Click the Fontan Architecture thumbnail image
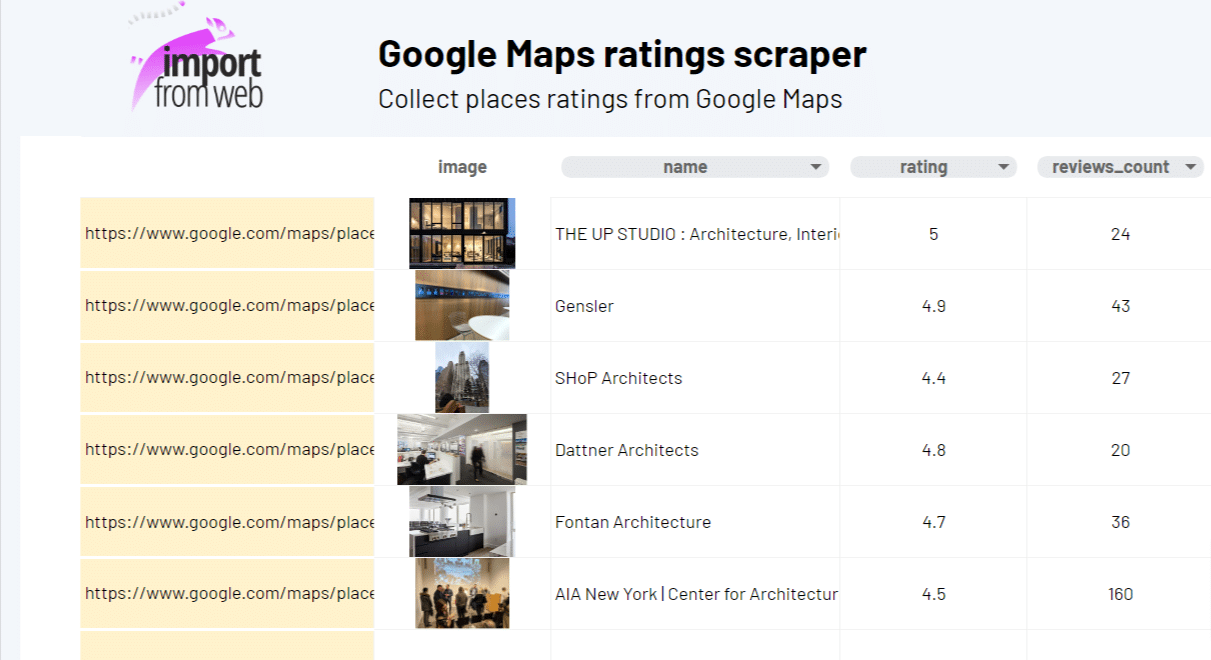The height and width of the screenshot is (660, 1211). click(x=462, y=521)
